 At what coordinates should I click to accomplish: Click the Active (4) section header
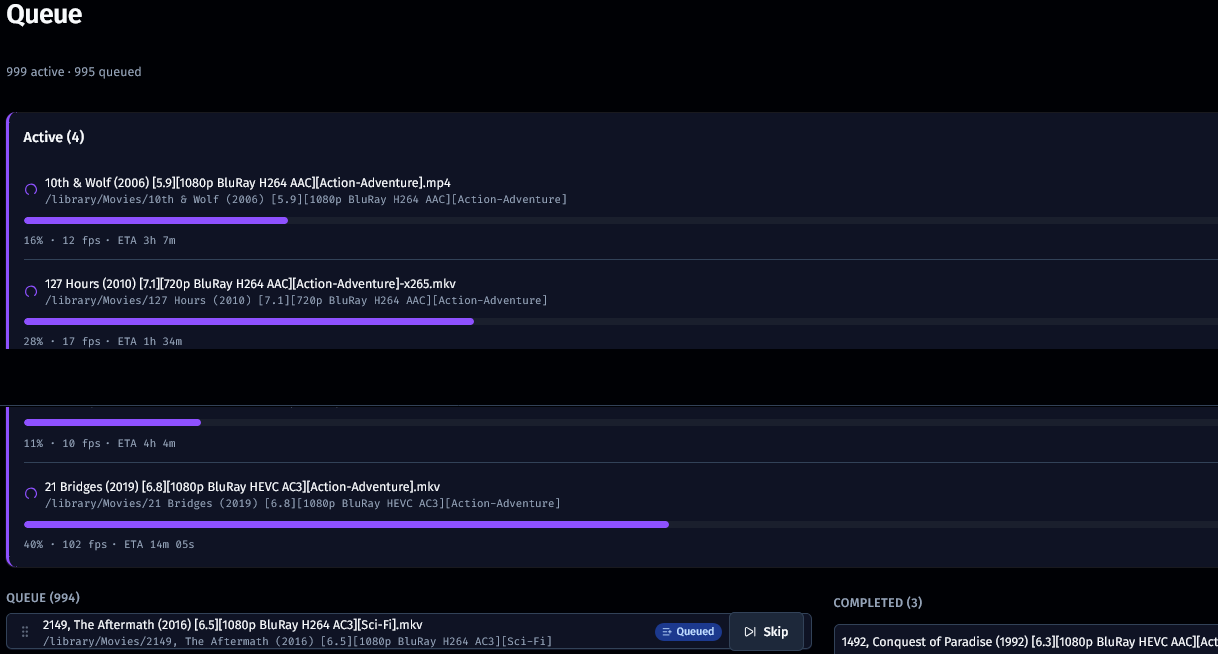tap(54, 137)
